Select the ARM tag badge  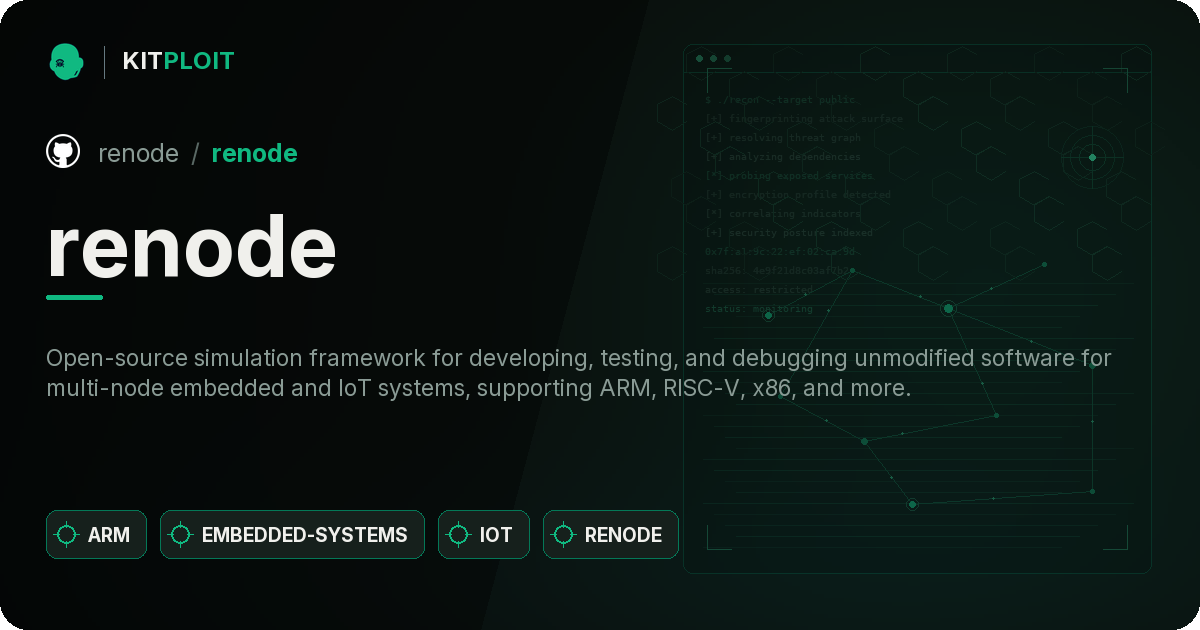pos(96,535)
